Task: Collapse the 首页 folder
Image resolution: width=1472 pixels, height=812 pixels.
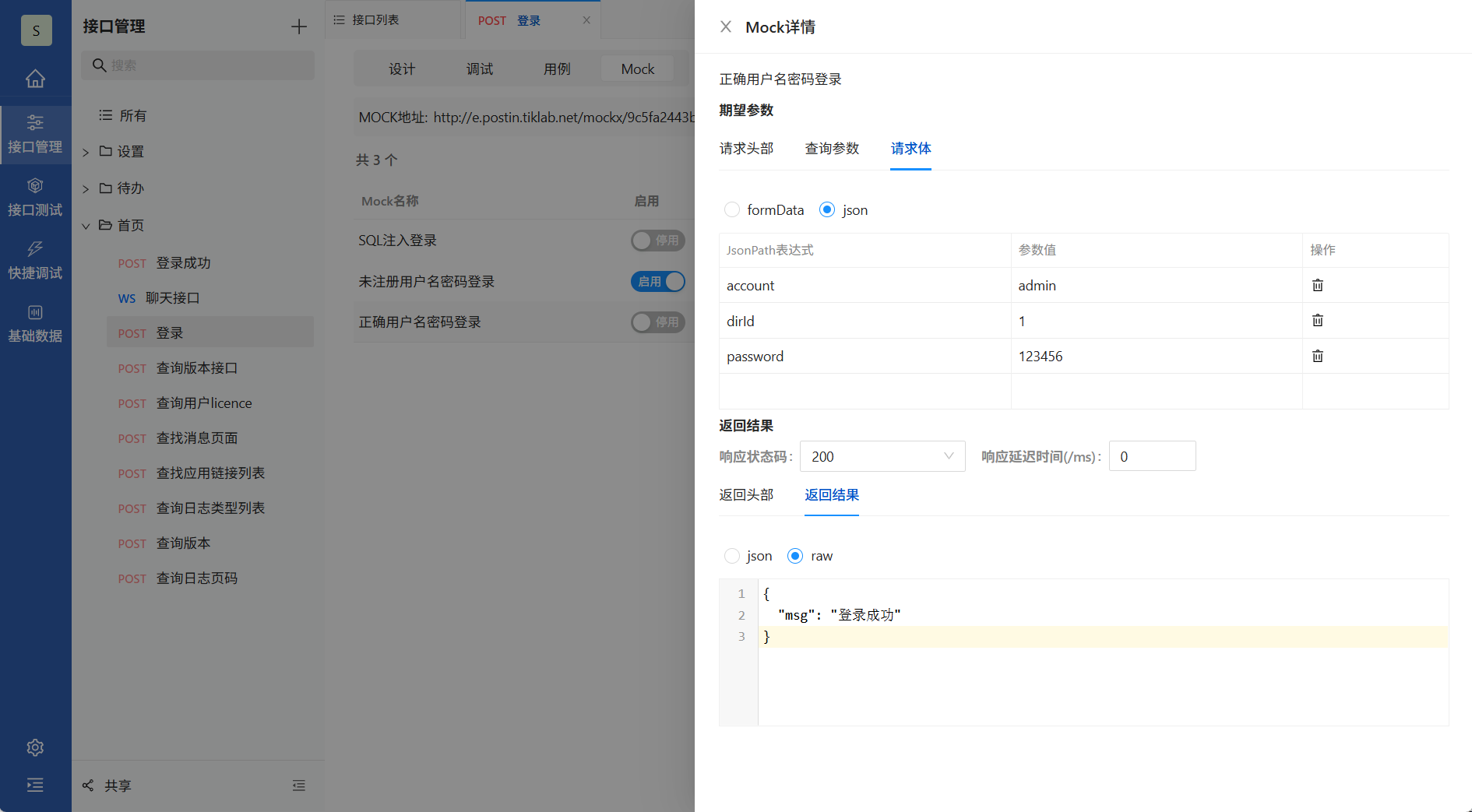Action: pos(86,226)
